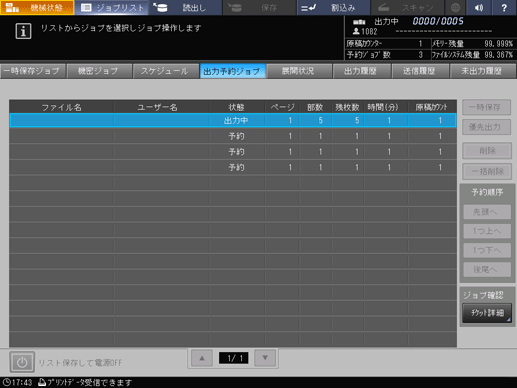Select the second 予約 job row

click(x=233, y=152)
